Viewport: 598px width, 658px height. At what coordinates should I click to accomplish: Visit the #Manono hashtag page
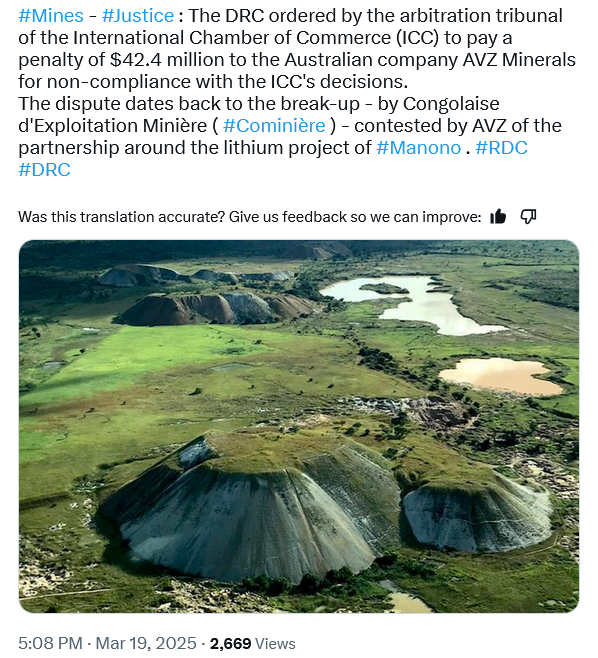pos(418,148)
